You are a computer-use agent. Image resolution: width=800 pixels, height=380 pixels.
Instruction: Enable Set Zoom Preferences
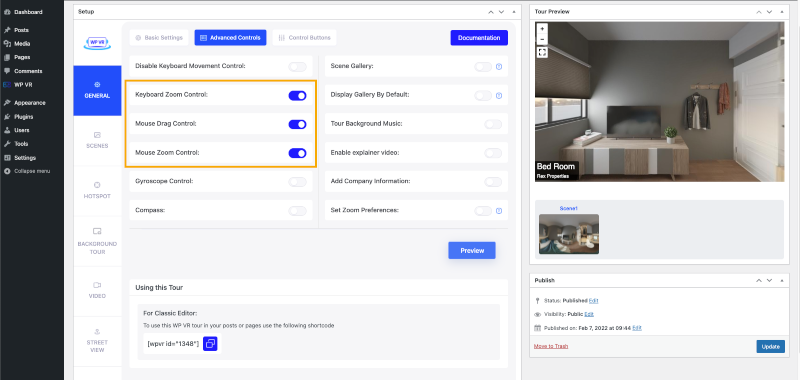(x=483, y=211)
